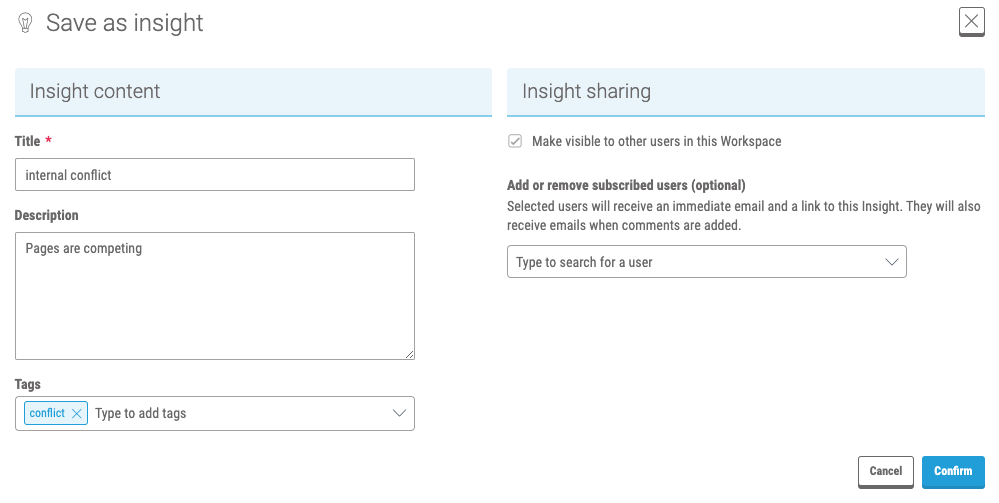This screenshot has height=503, width=999.
Task: Select the Insight content section header
Action: pyautogui.click(x=253, y=92)
